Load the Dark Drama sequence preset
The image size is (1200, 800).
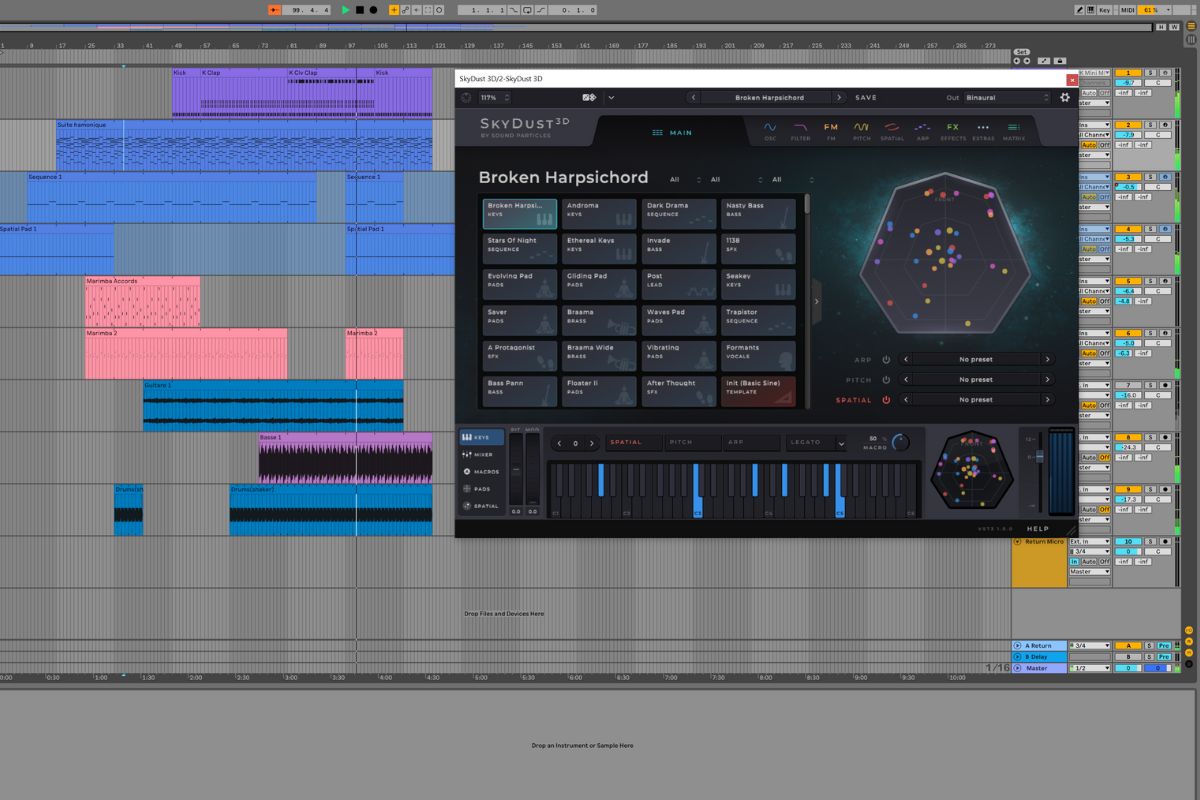click(x=679, y=213)
